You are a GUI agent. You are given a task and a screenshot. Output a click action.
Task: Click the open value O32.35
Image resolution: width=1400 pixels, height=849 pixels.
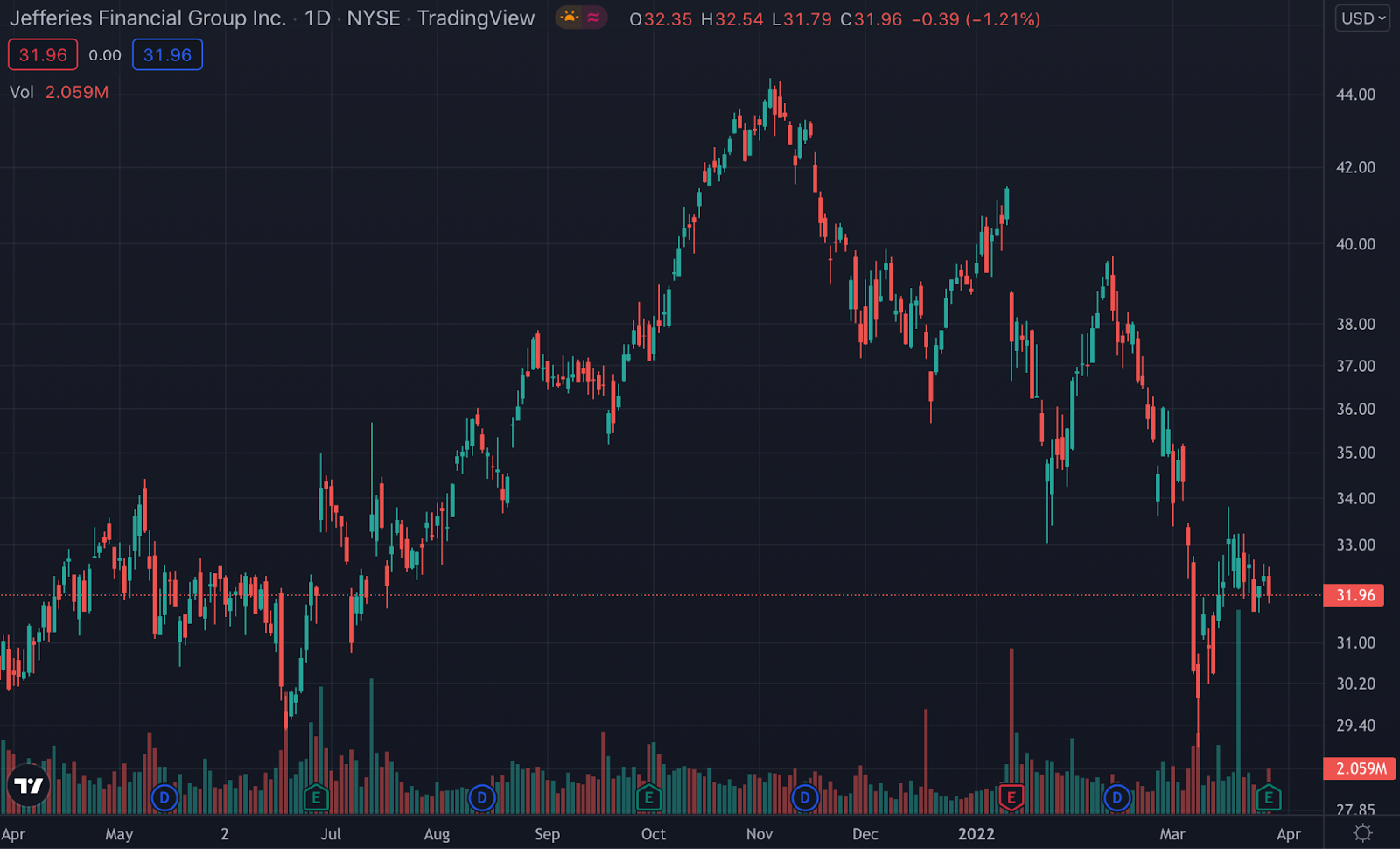tap(661, 19)
